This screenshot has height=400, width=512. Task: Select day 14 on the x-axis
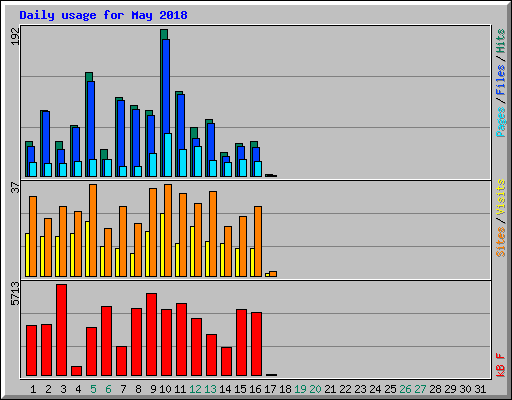click(x=225, y=389)
